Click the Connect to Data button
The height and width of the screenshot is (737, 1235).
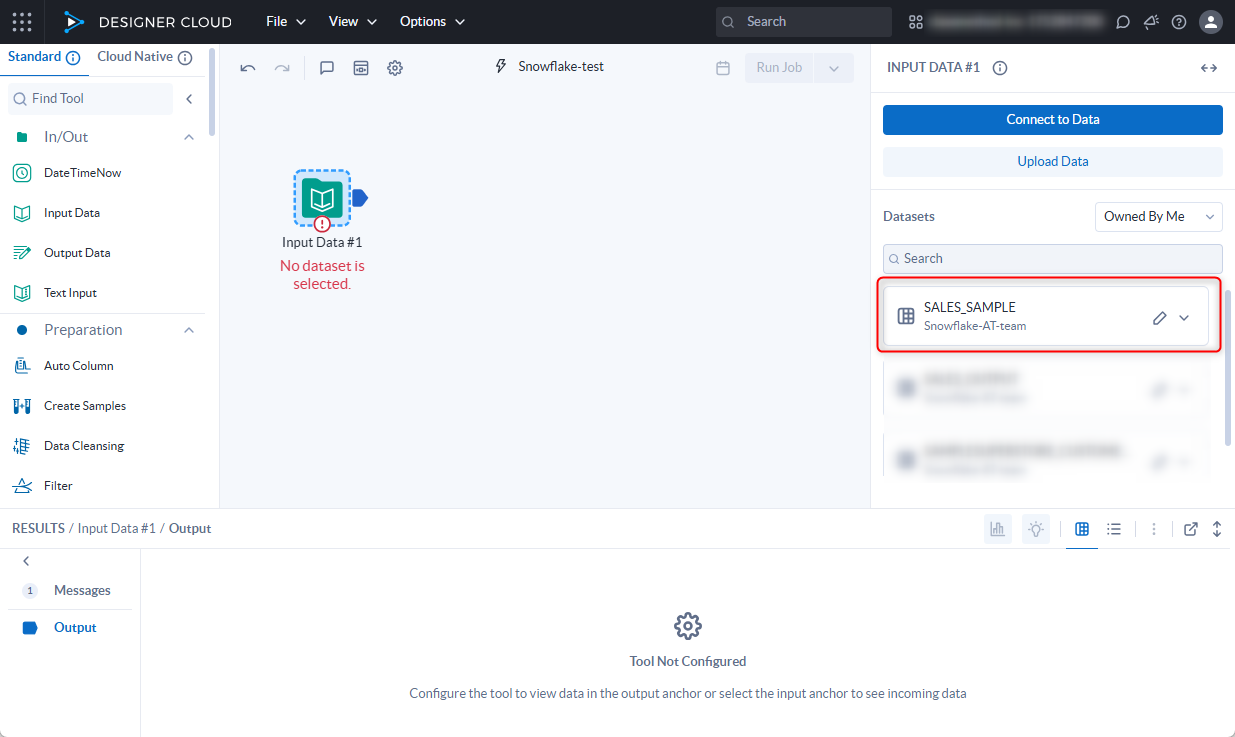pos(1053,120)
